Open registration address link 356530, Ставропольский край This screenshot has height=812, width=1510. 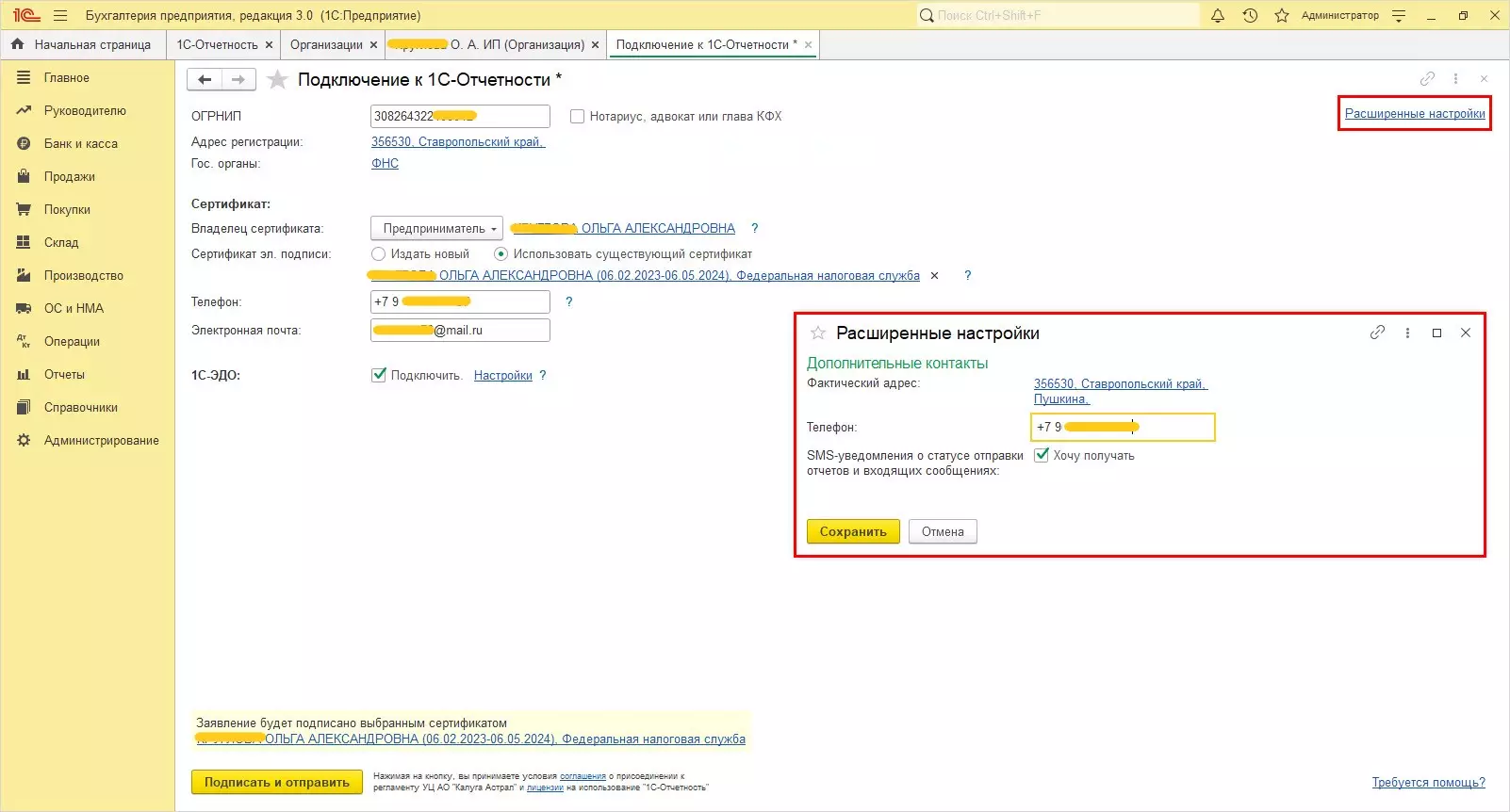(x=458, y=141)
